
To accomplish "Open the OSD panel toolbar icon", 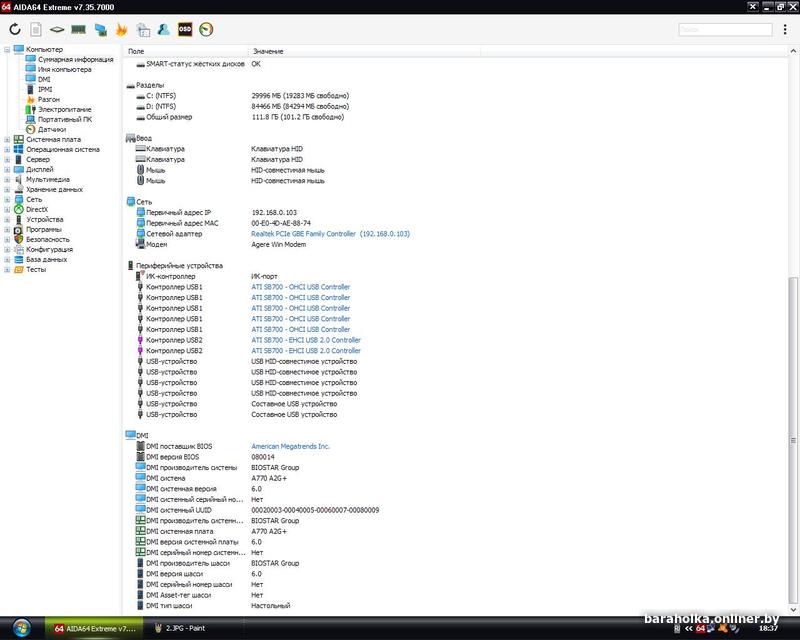I will pyautogui.click(x=185, y=30).
